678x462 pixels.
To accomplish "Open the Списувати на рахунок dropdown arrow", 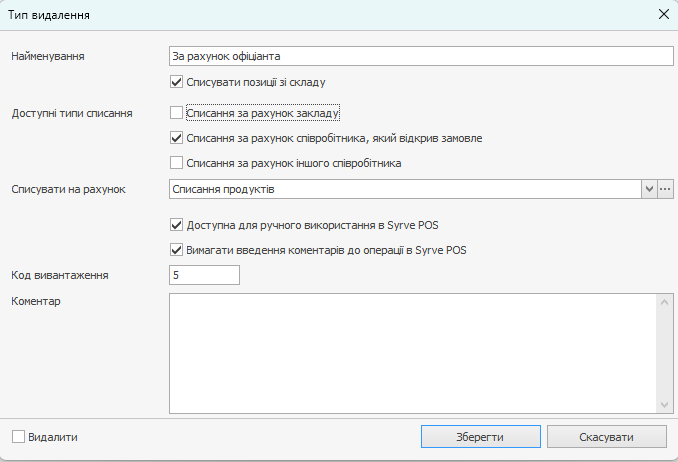I will coord(648,188).
